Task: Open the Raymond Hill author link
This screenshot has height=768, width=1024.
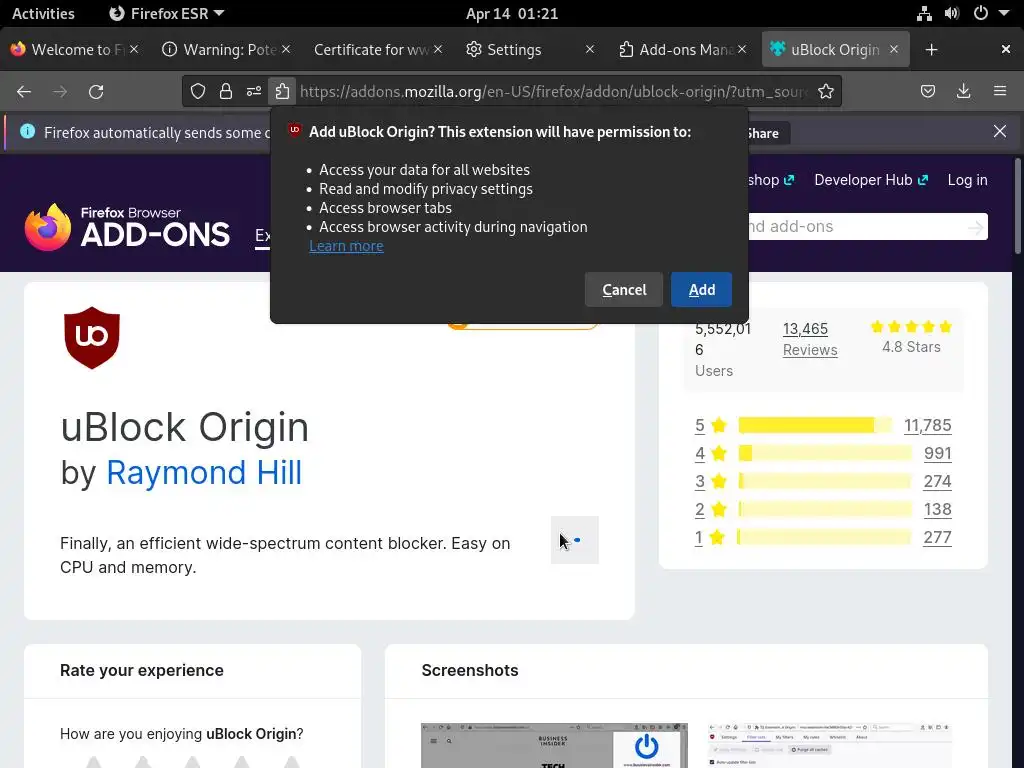Action: 204,473
